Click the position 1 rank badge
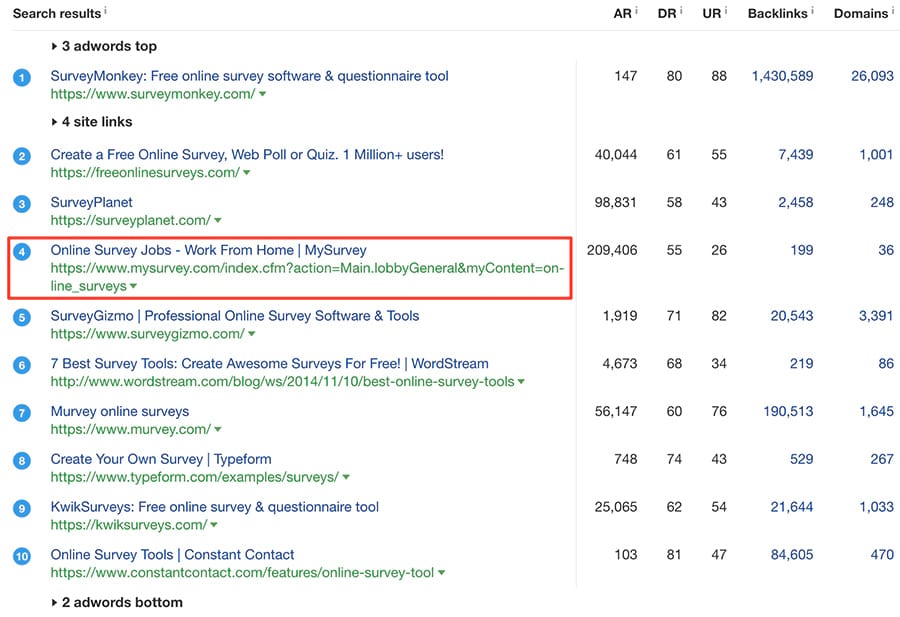900x617 pixels. tap(22, 78)
